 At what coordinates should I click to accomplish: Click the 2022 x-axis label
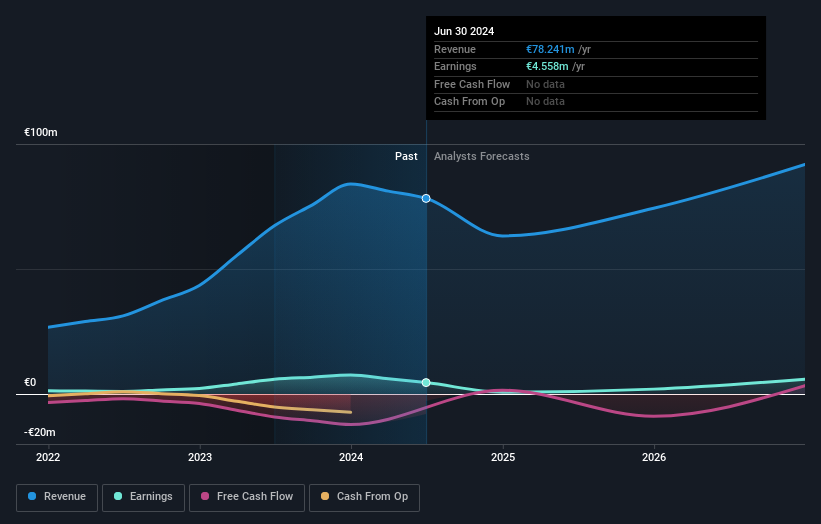pyautogui.click(x=48, y=457)
